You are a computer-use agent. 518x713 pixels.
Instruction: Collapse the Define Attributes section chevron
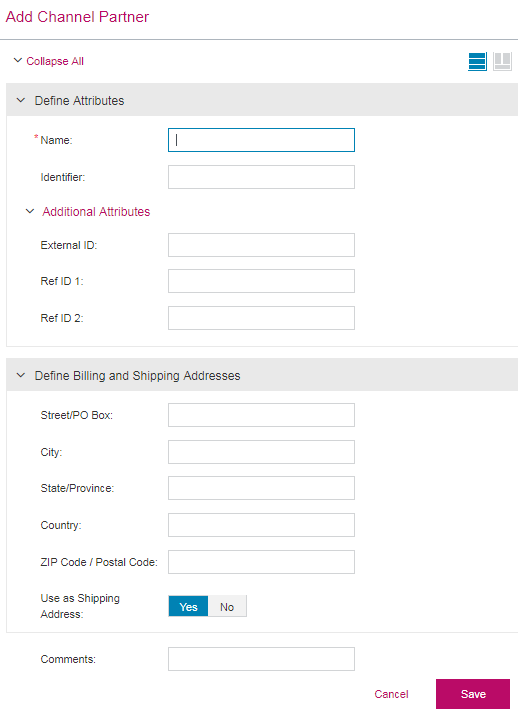click(x=20, y=100)
